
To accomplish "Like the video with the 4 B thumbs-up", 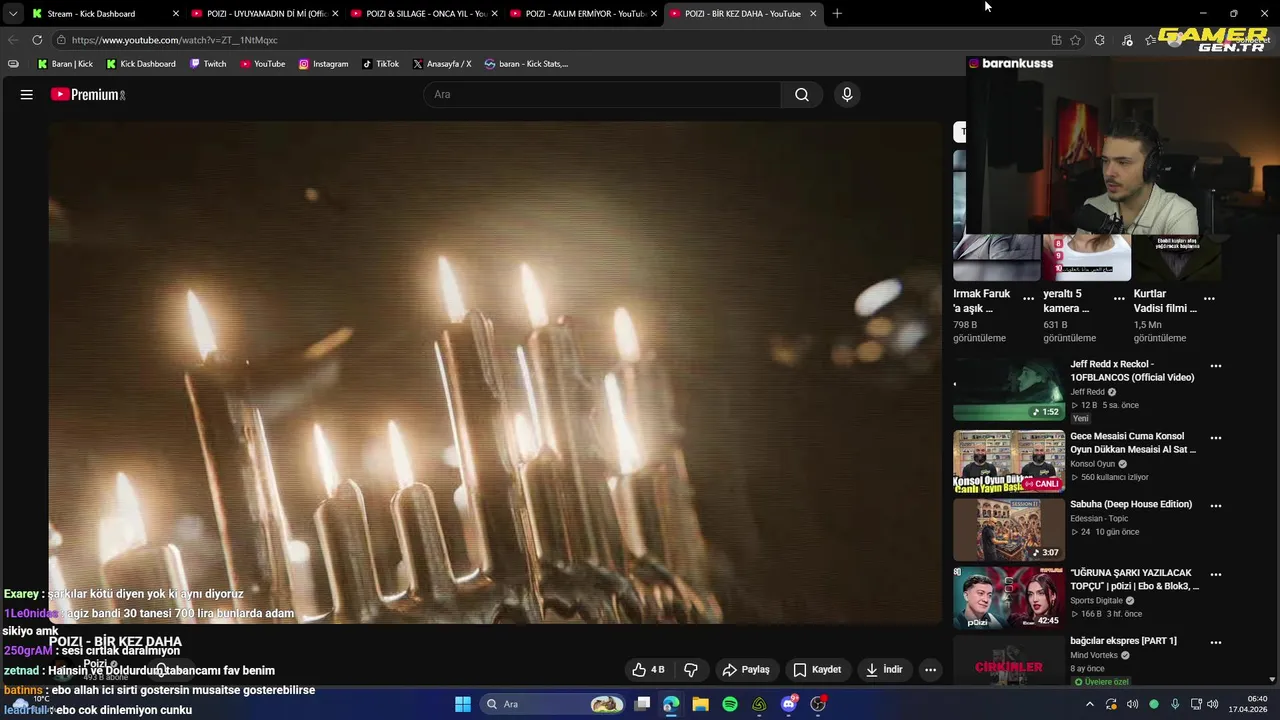I will tap(648, 669).
